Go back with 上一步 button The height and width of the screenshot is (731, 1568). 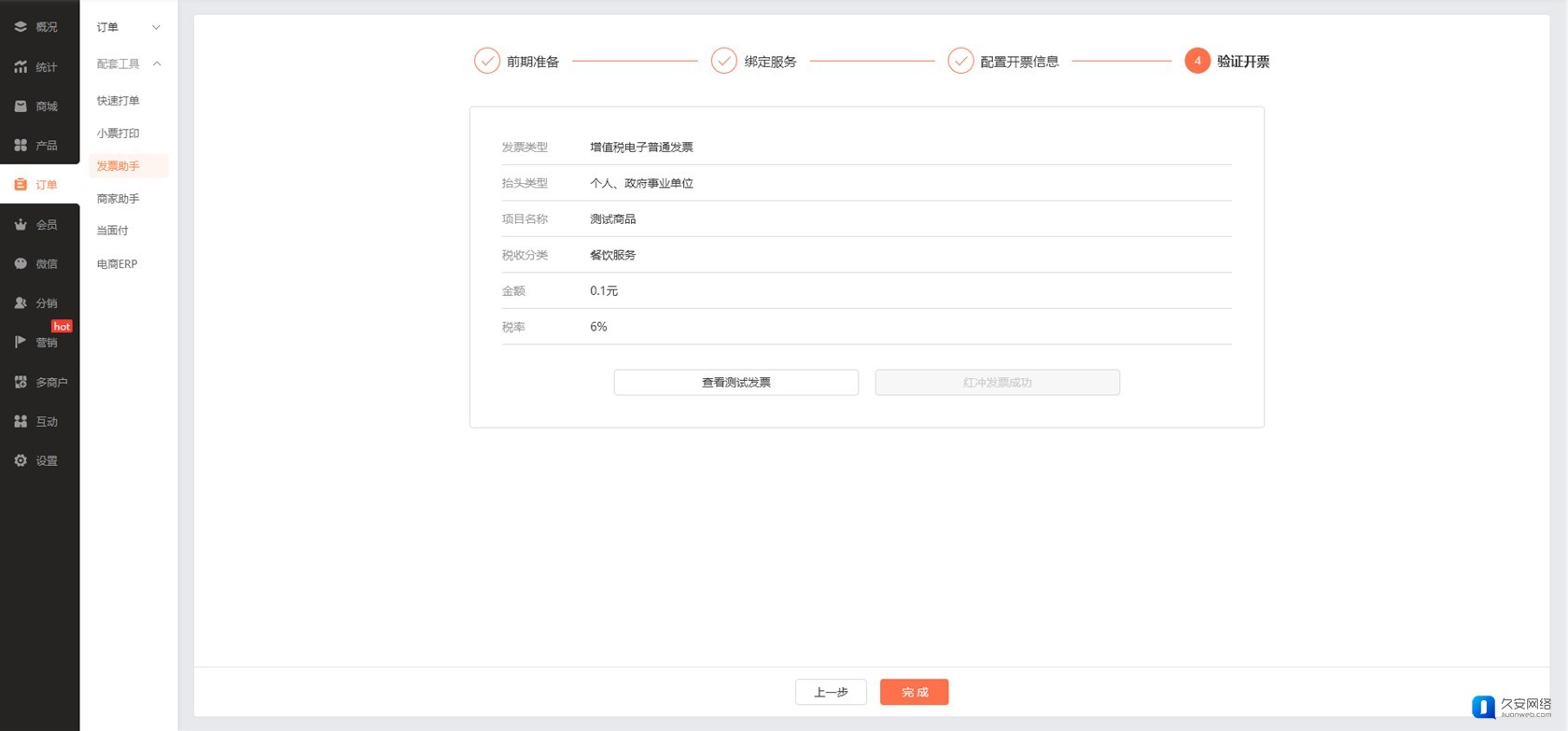point(831,693)
